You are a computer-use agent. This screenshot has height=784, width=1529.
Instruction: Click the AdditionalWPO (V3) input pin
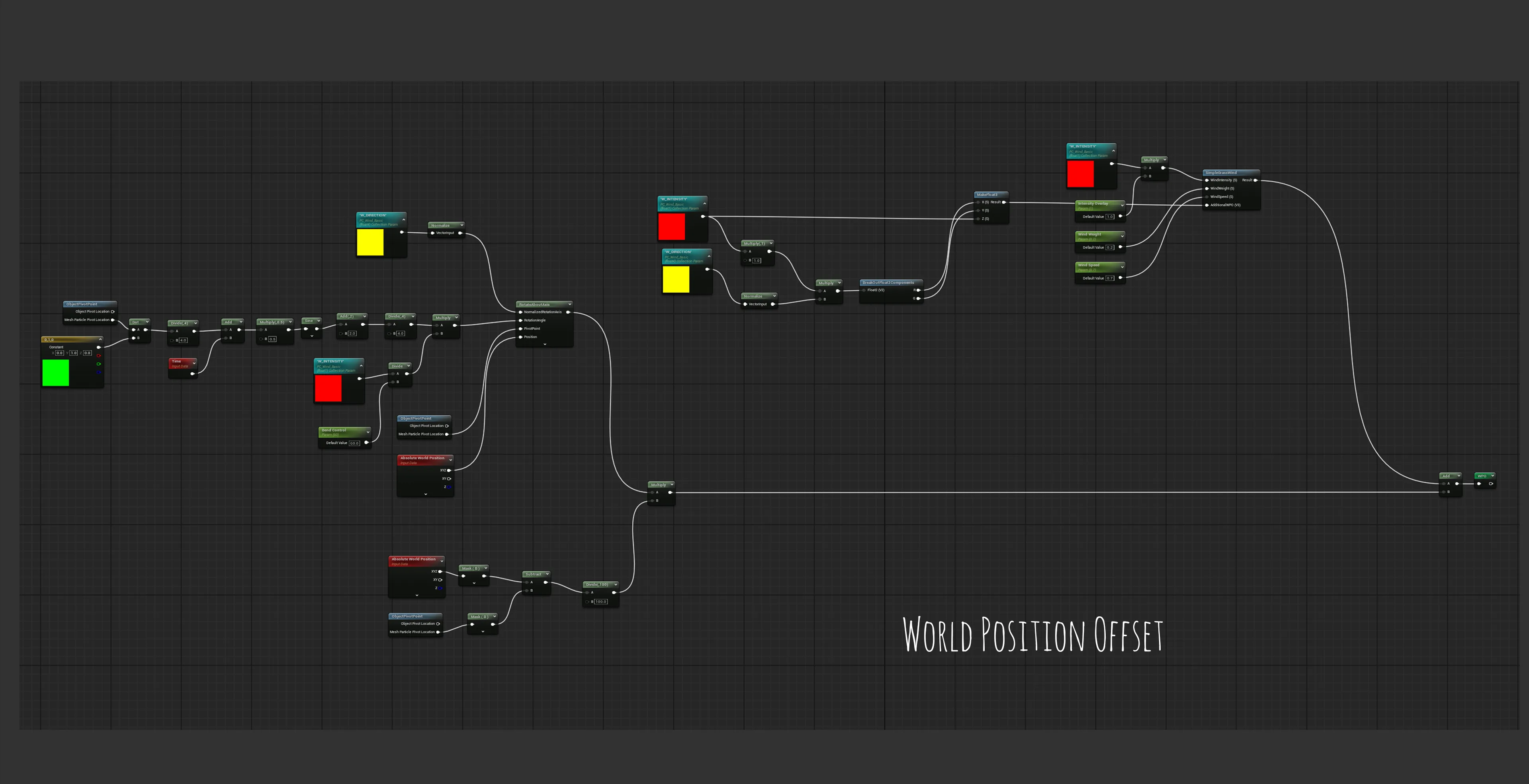pyautogui.click(x=1207, y=205)
